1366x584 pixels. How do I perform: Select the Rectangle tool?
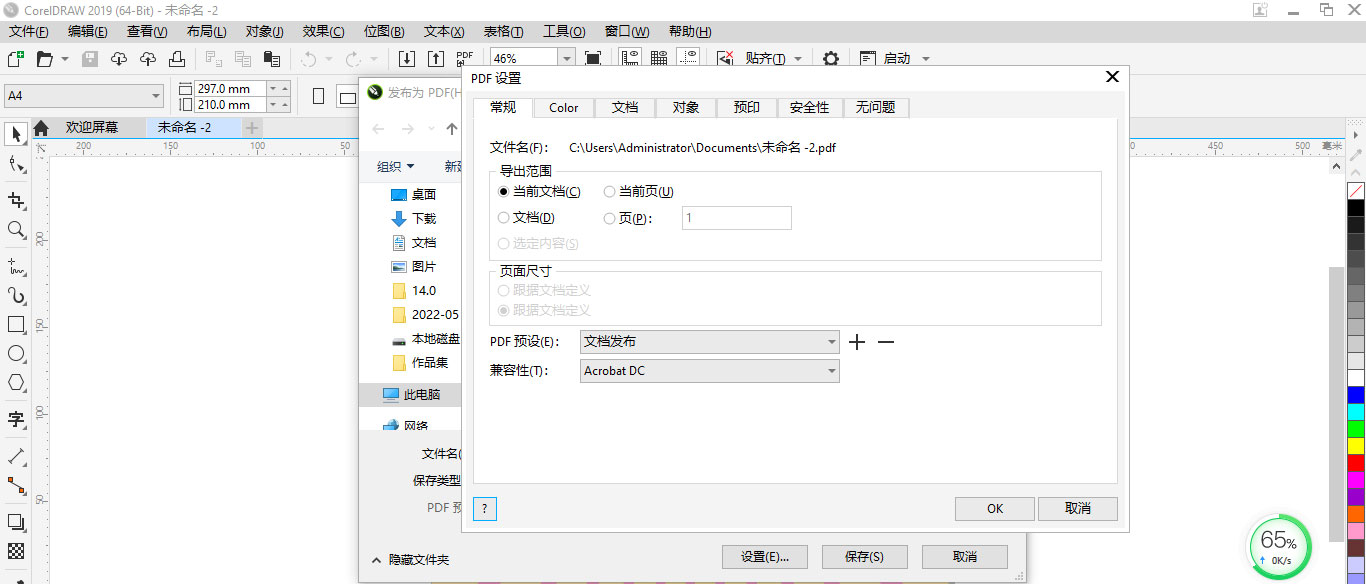[14, 324]
